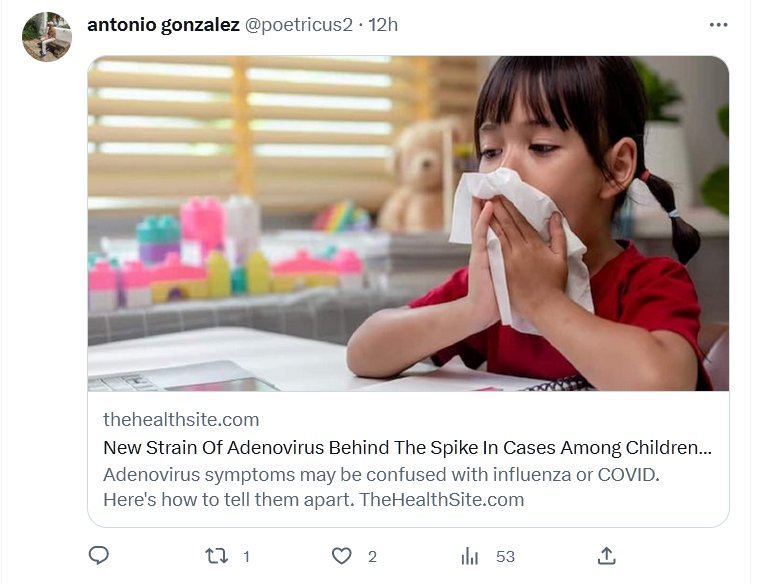Open the thehealthsite.com domain link
Screen dimensions: 758x584
(x=181, y=419)
